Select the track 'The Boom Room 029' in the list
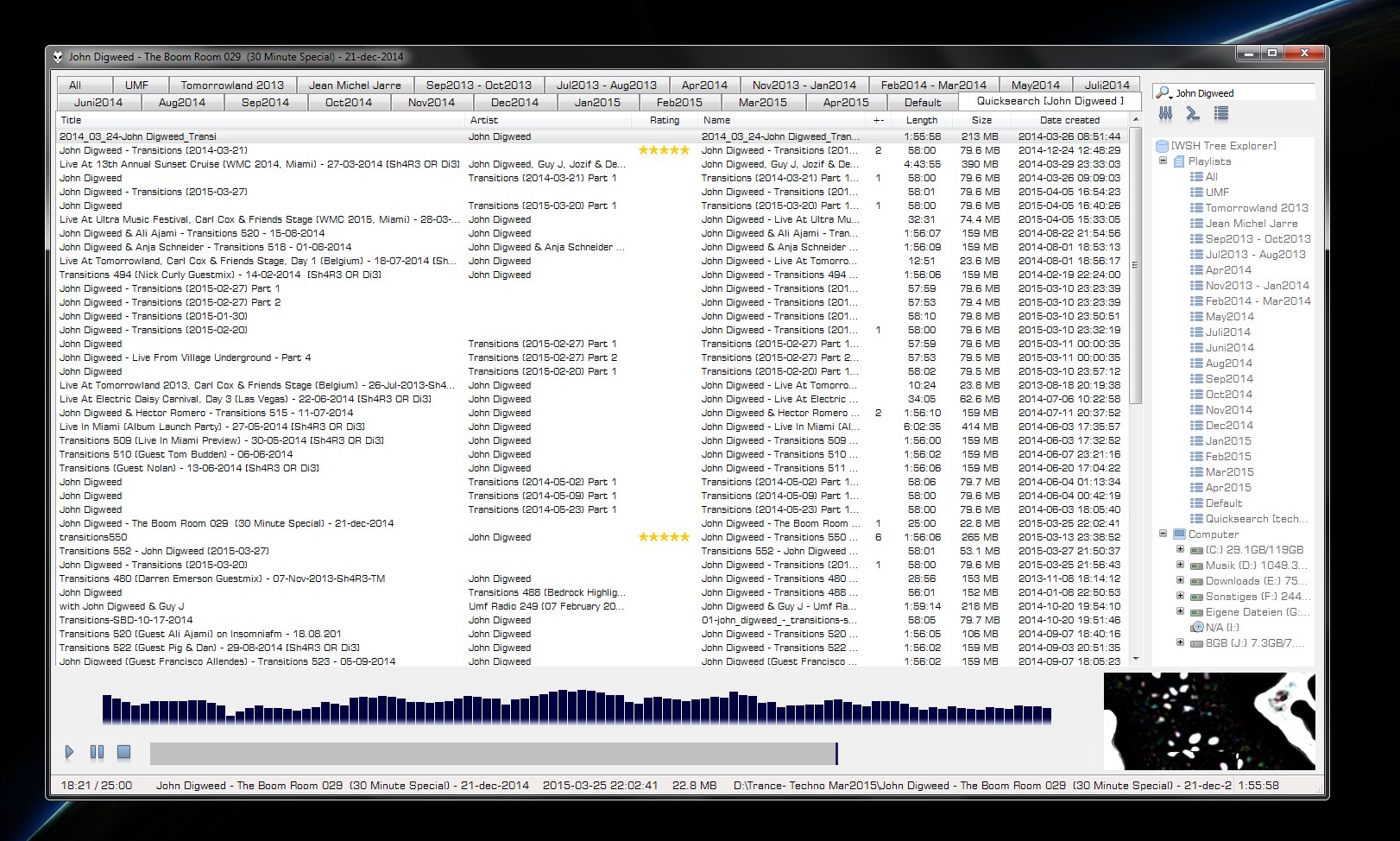Screen dimensions: 1400x841 pyautogui.click(x=594, y=523)
